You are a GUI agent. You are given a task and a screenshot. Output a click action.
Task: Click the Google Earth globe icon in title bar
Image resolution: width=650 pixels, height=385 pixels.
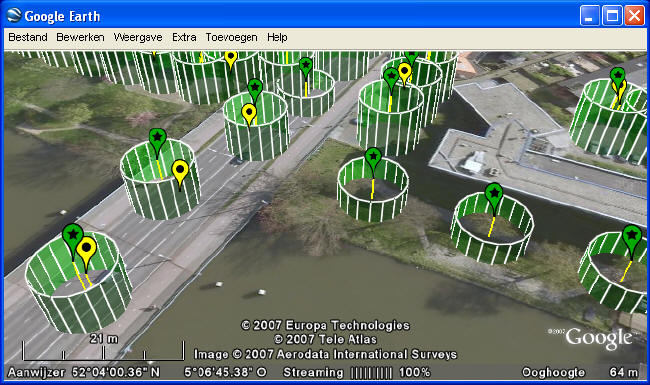[14, 16]
